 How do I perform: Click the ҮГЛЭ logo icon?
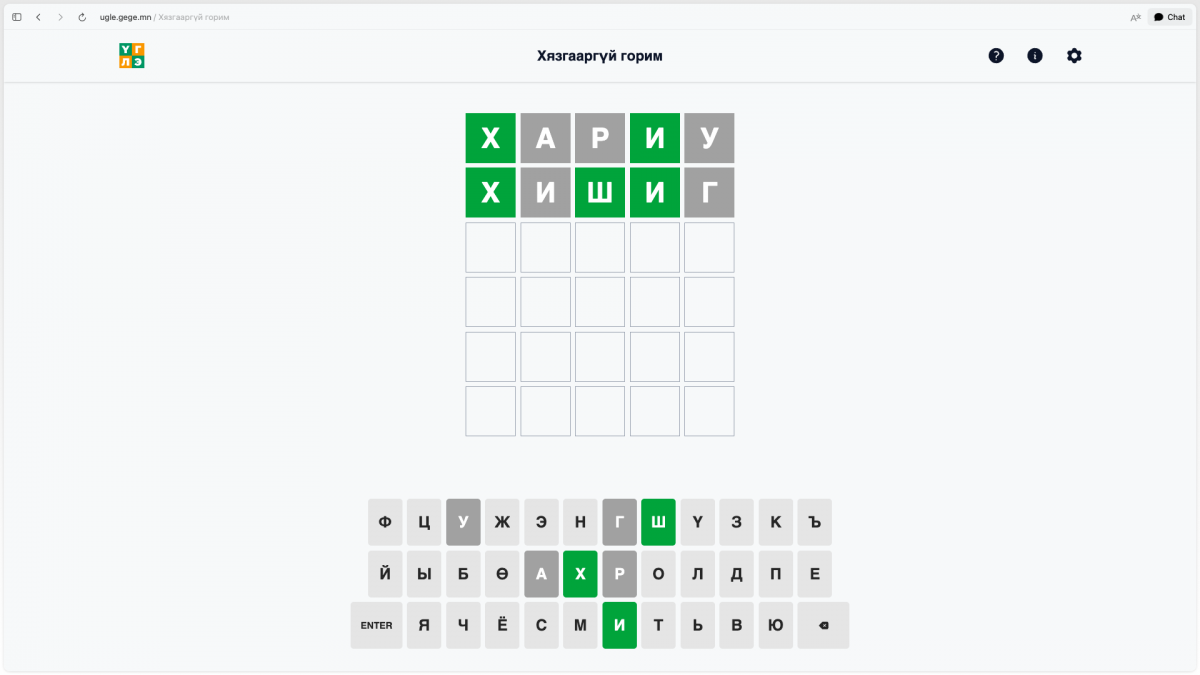click(131, 56)
